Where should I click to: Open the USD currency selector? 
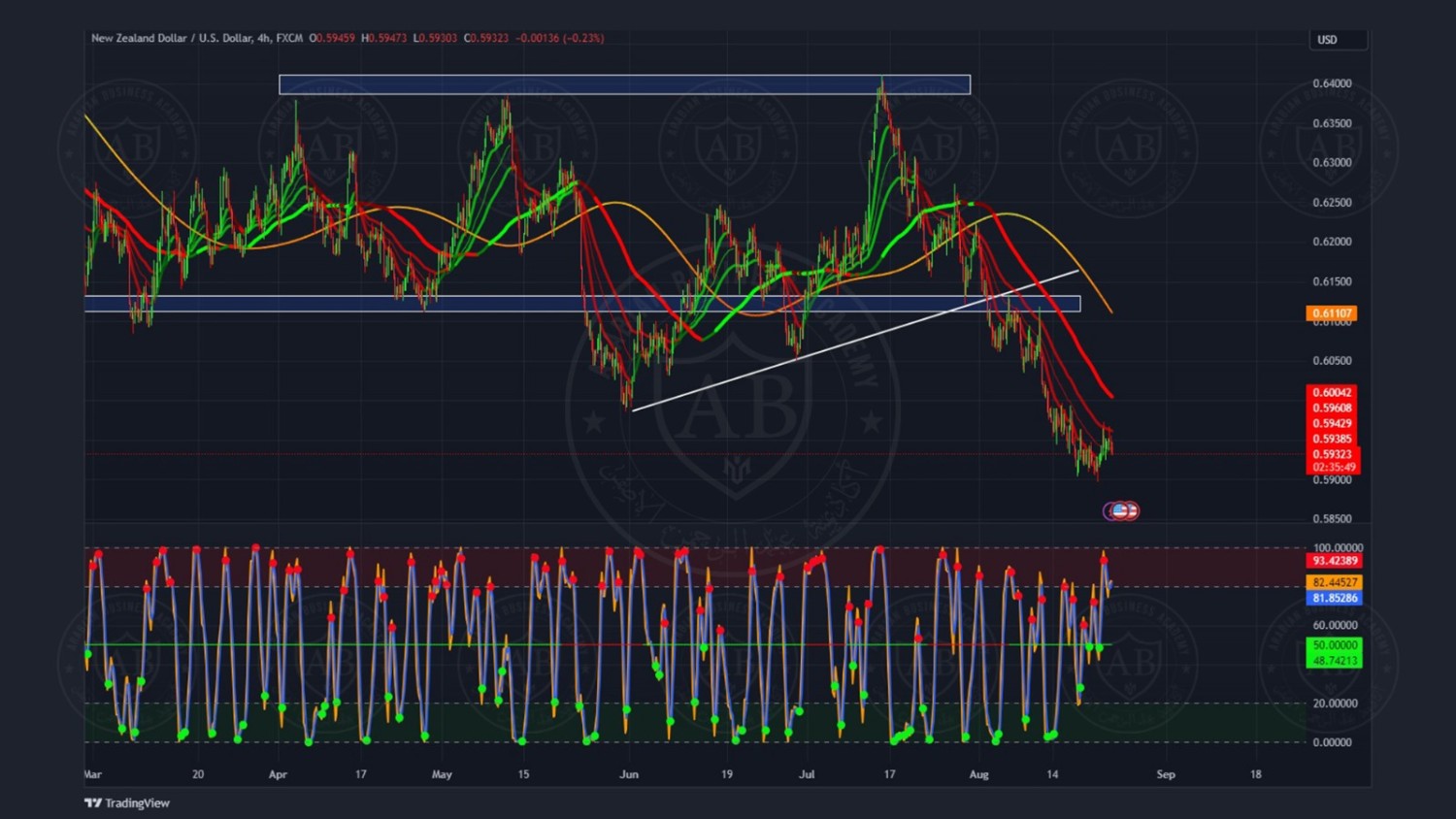[1338, 40]
